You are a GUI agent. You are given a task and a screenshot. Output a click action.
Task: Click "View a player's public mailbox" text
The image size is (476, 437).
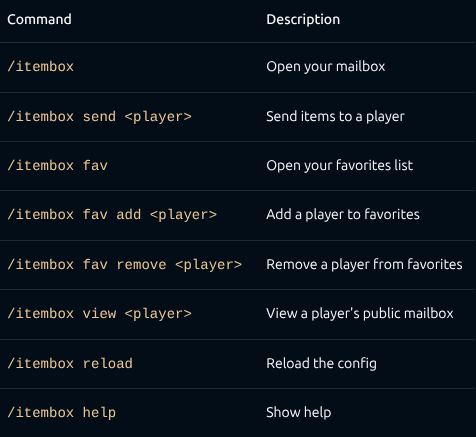[x=360, y=313]
